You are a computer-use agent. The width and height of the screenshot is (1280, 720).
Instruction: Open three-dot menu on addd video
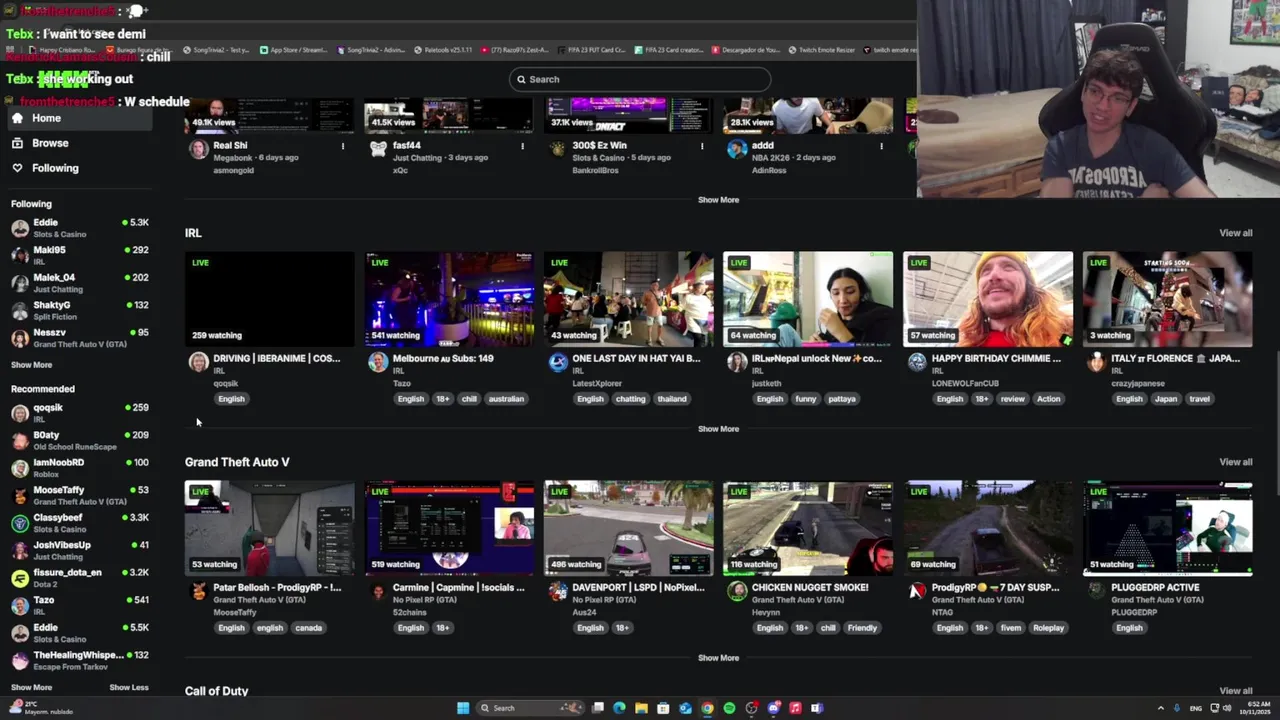pos(881,146)
